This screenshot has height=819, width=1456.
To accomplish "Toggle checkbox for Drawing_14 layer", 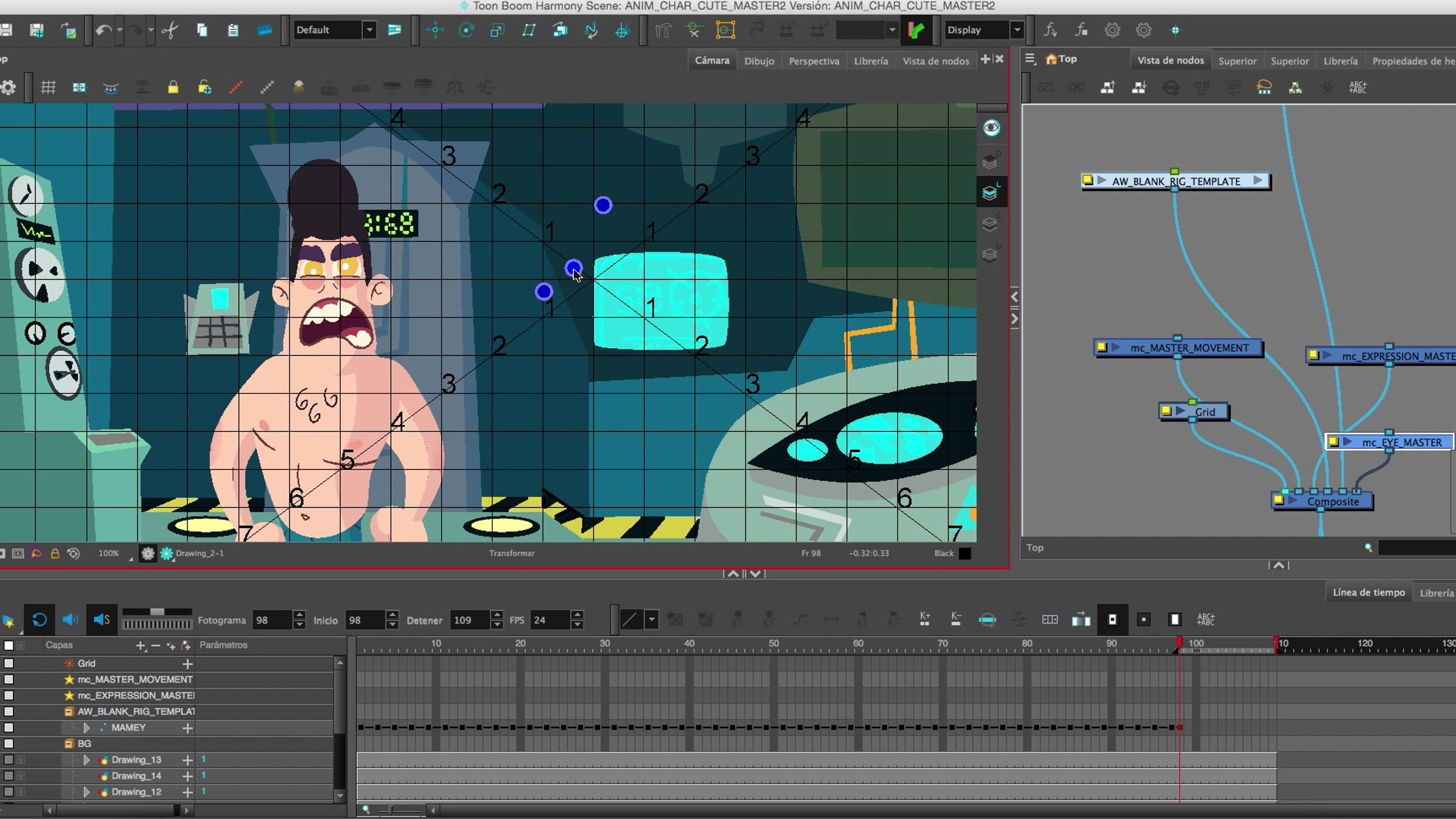I will [x=8, y=776].
